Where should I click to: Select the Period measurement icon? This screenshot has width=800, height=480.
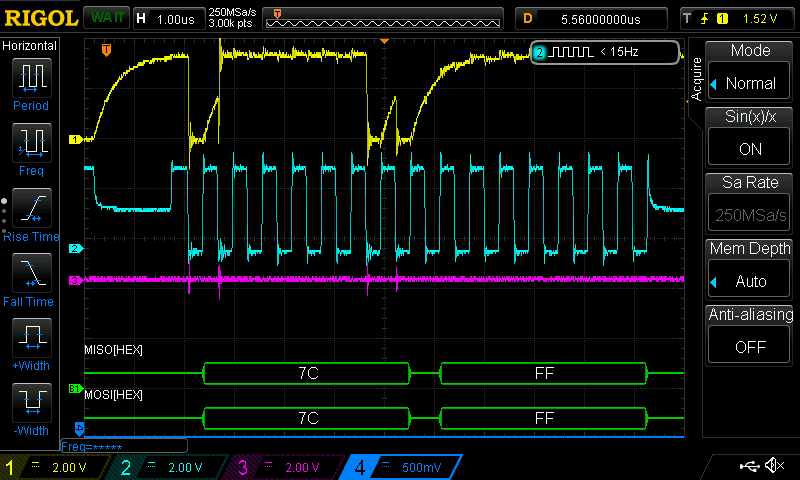[32, 78]
